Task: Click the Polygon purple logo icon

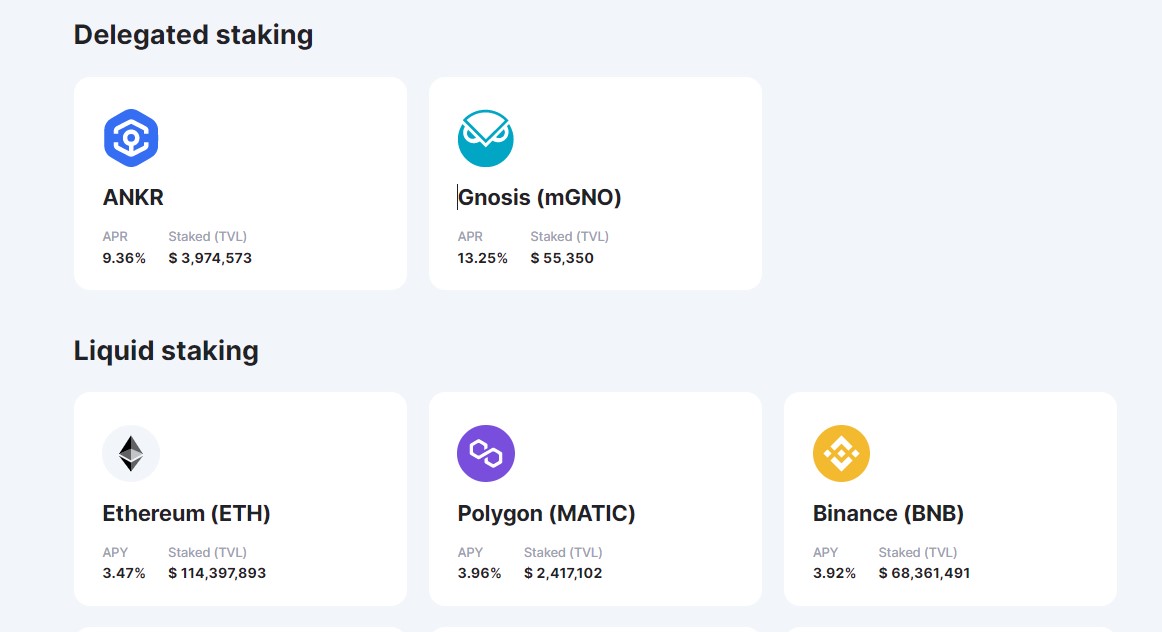Action: pos(485,453)
